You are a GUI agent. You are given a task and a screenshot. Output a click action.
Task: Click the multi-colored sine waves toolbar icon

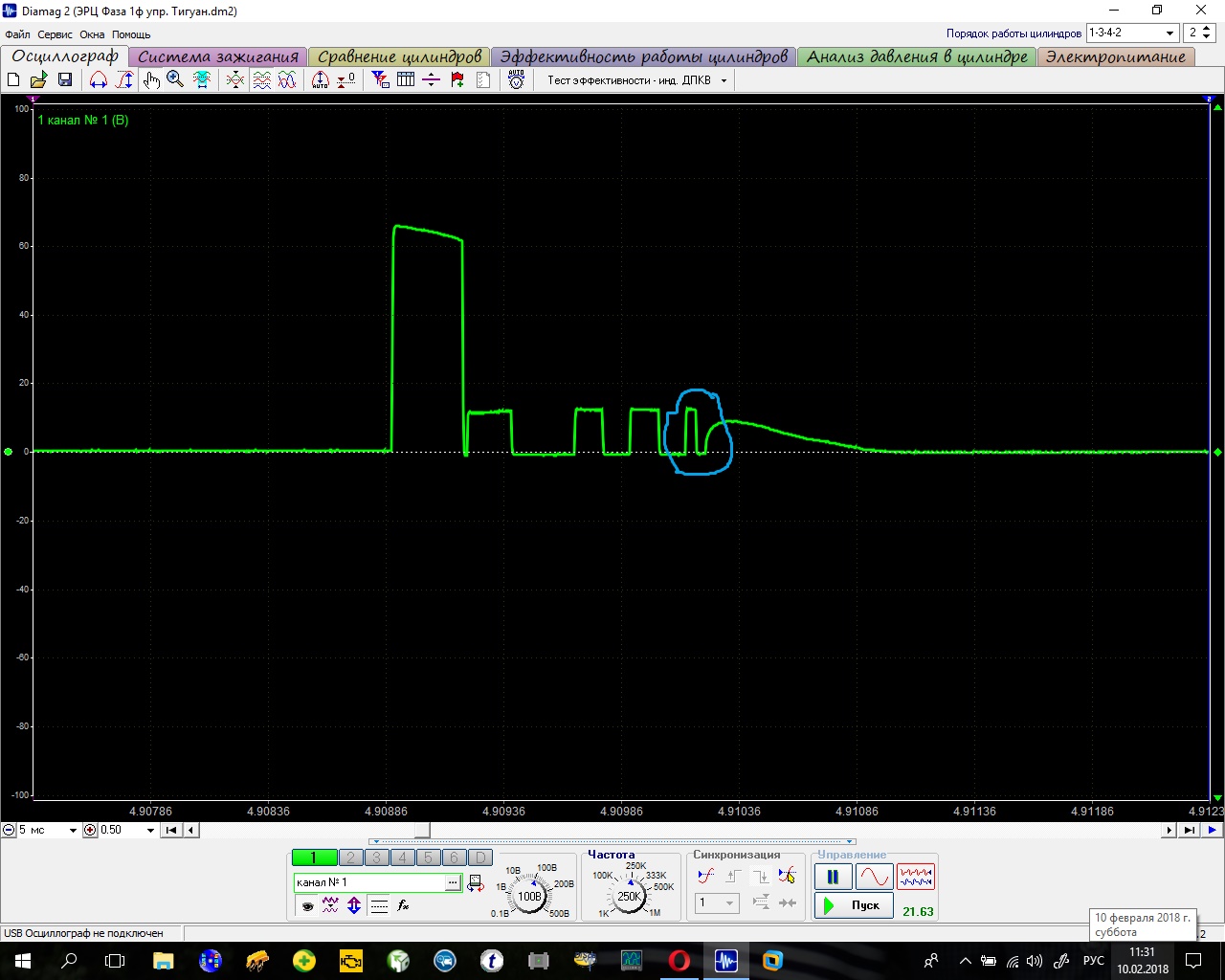287,80
